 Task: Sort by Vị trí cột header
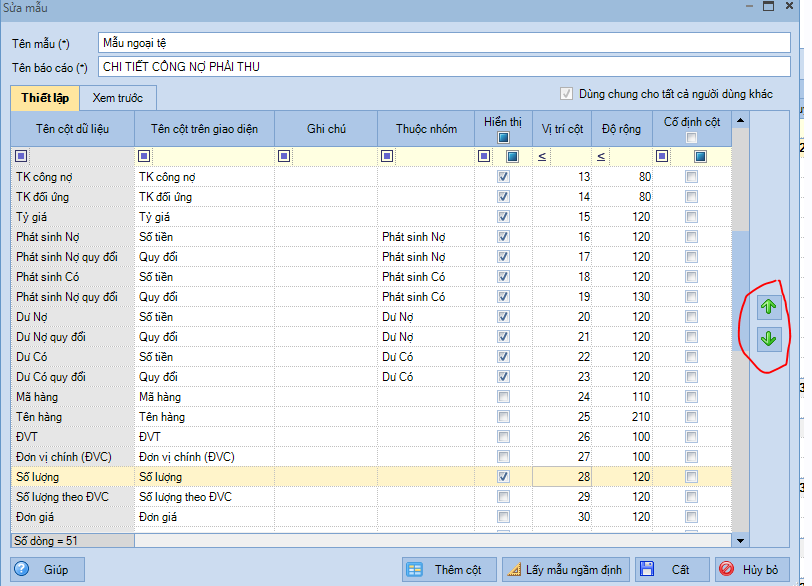click(x=562, y=129)
